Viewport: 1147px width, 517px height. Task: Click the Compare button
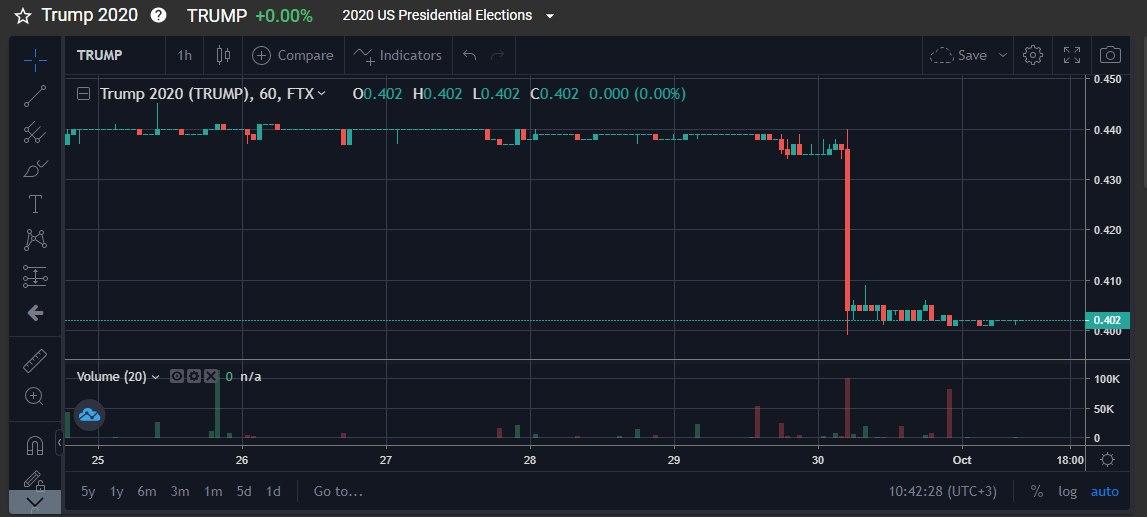[x=292, y=55]
